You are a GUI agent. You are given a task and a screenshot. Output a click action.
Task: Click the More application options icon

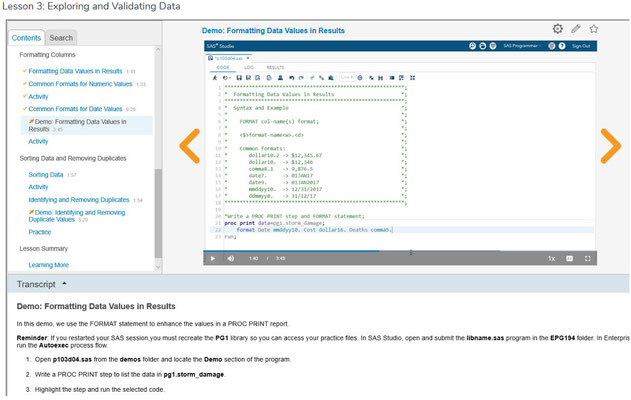(552, 46)
